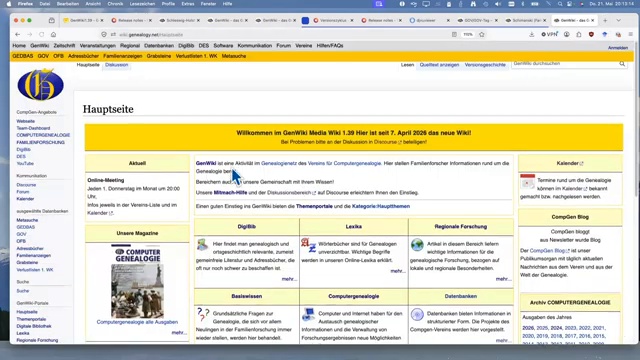This screenshot has width=640, height=360.
Task: Close the first GenWiki1.39 browser tab
Action: pos(102,20)
